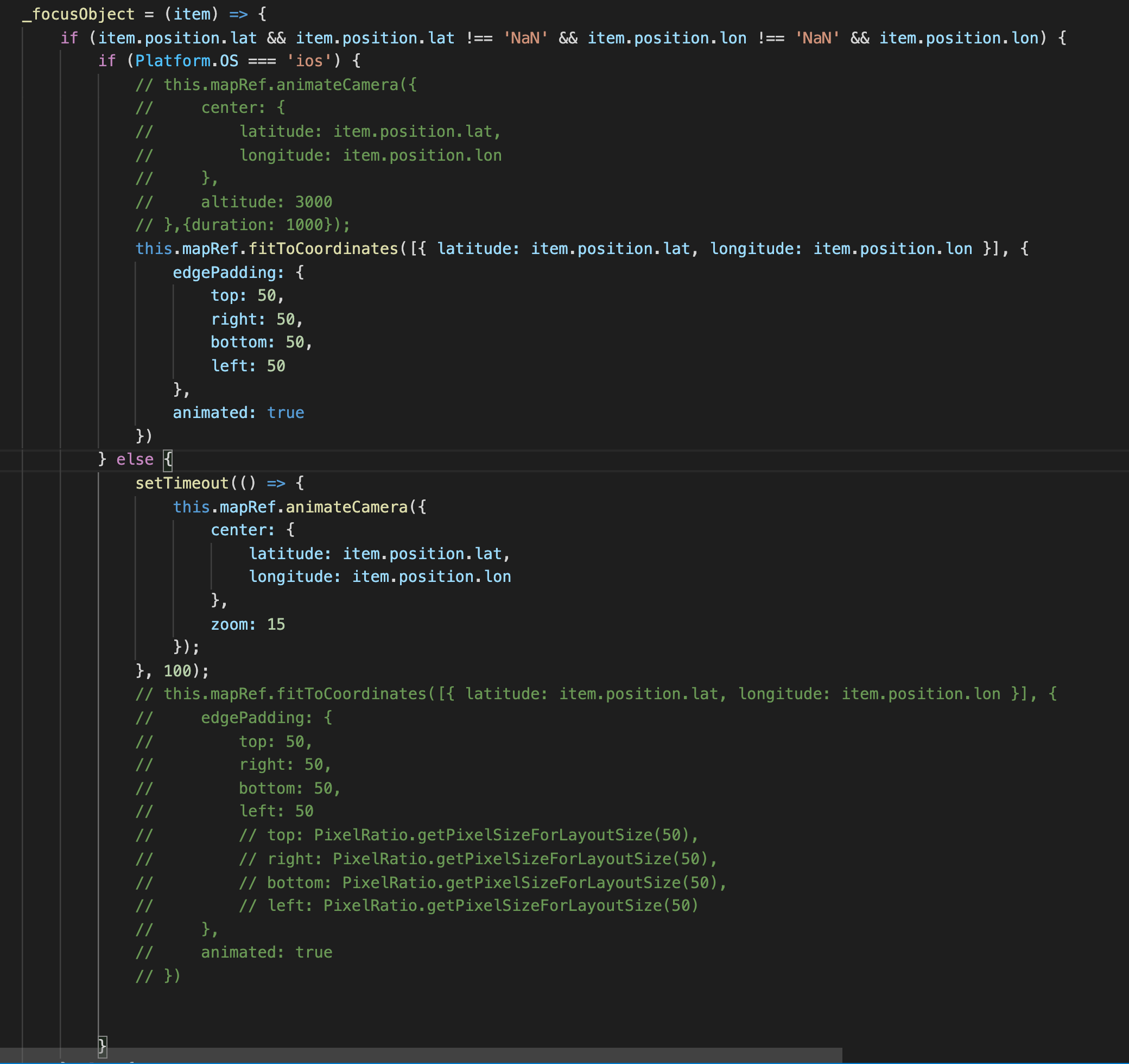Click the commented top: PixelRatio line
The image size is (1129, 1064).
pos(468,835)
